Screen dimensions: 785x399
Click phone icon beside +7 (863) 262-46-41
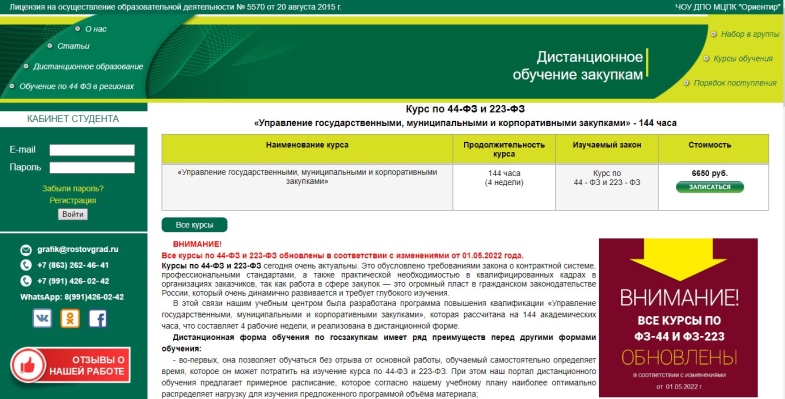[x=26, y=265]
